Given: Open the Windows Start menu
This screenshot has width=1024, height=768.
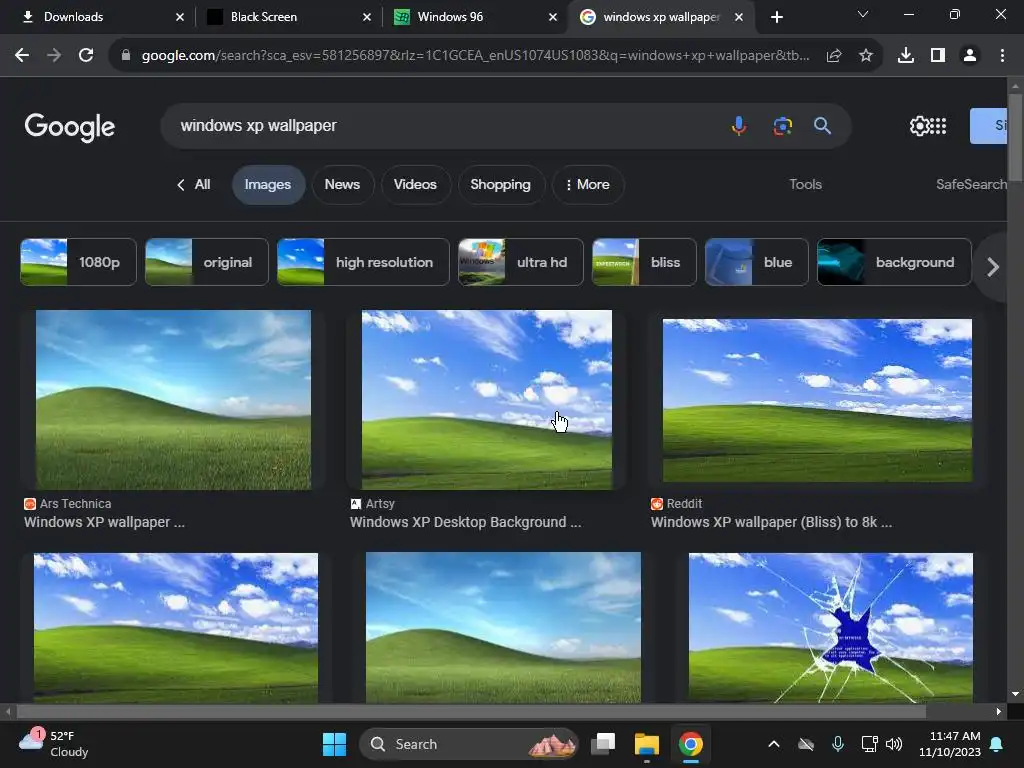Looking at the screenshot, I should coord(334,744).
